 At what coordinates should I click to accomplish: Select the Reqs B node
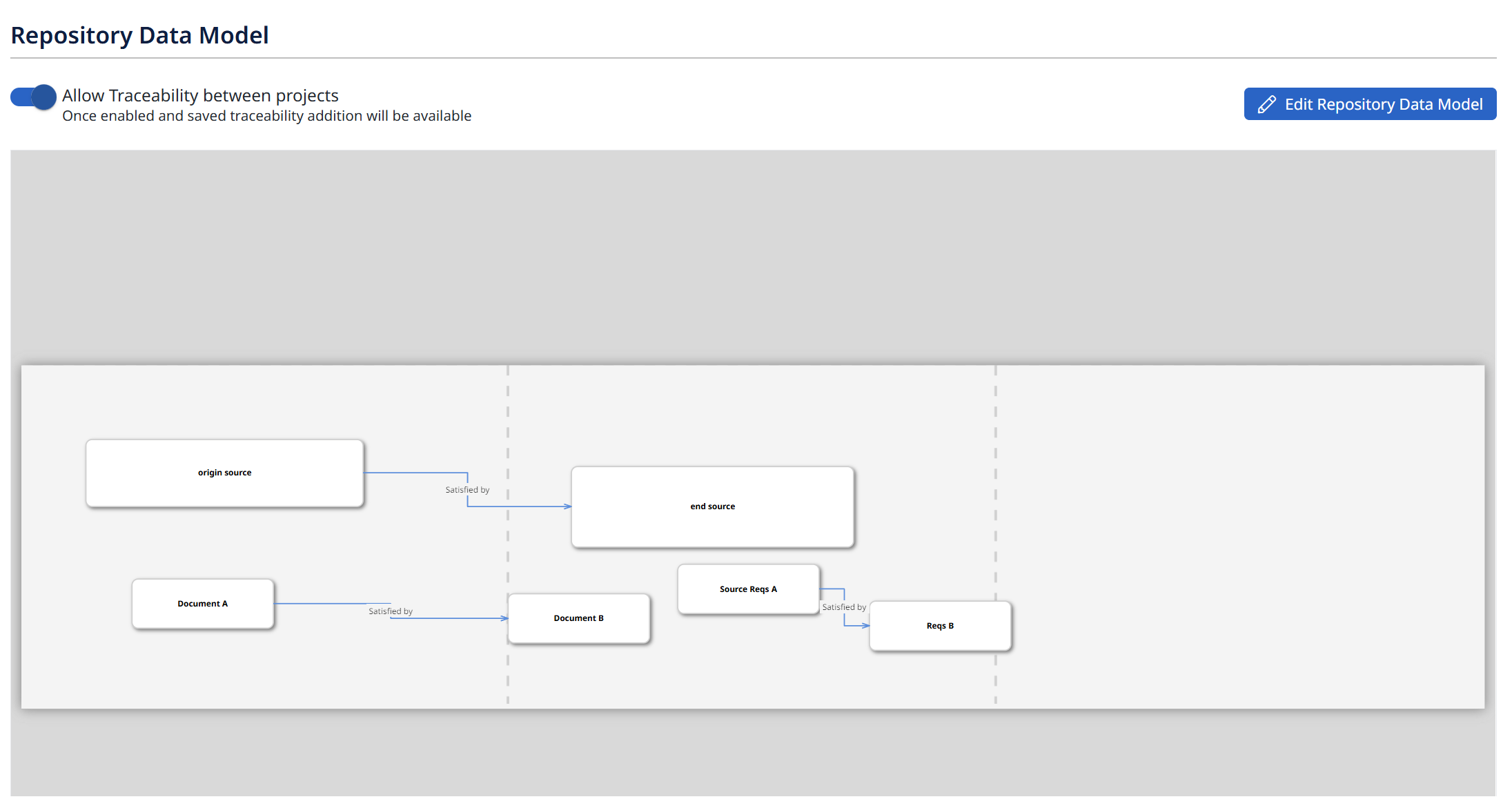pyautogui.click(x=941, y=626)
